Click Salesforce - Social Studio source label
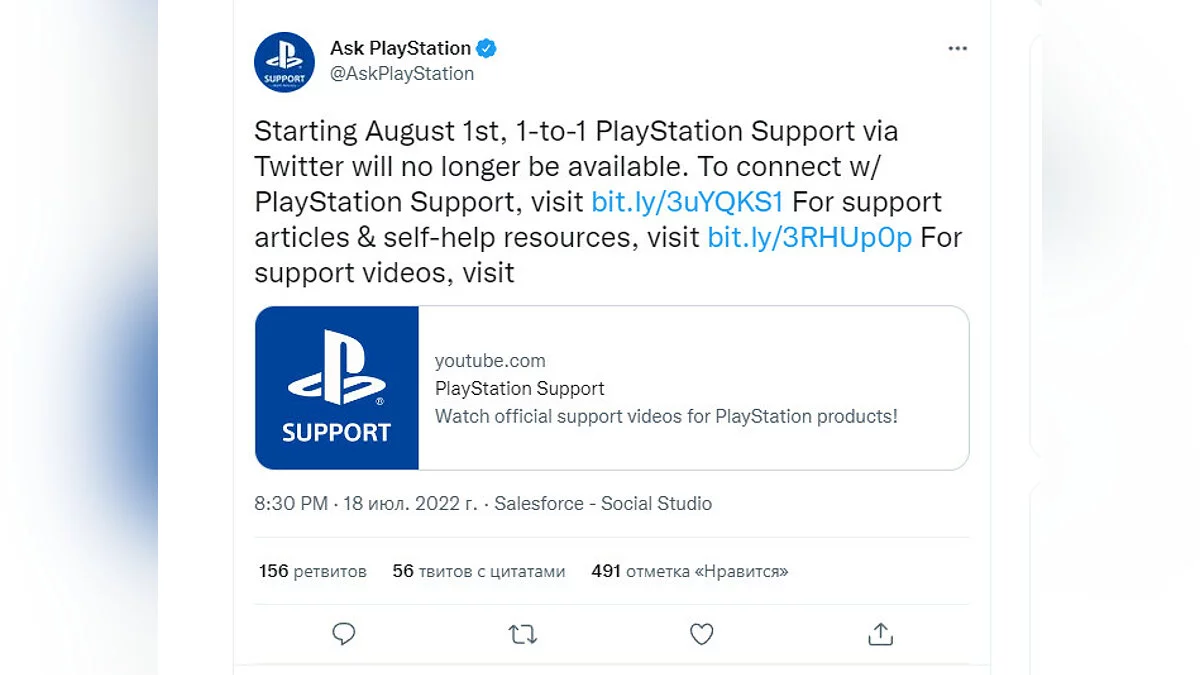 pos(603,504)
